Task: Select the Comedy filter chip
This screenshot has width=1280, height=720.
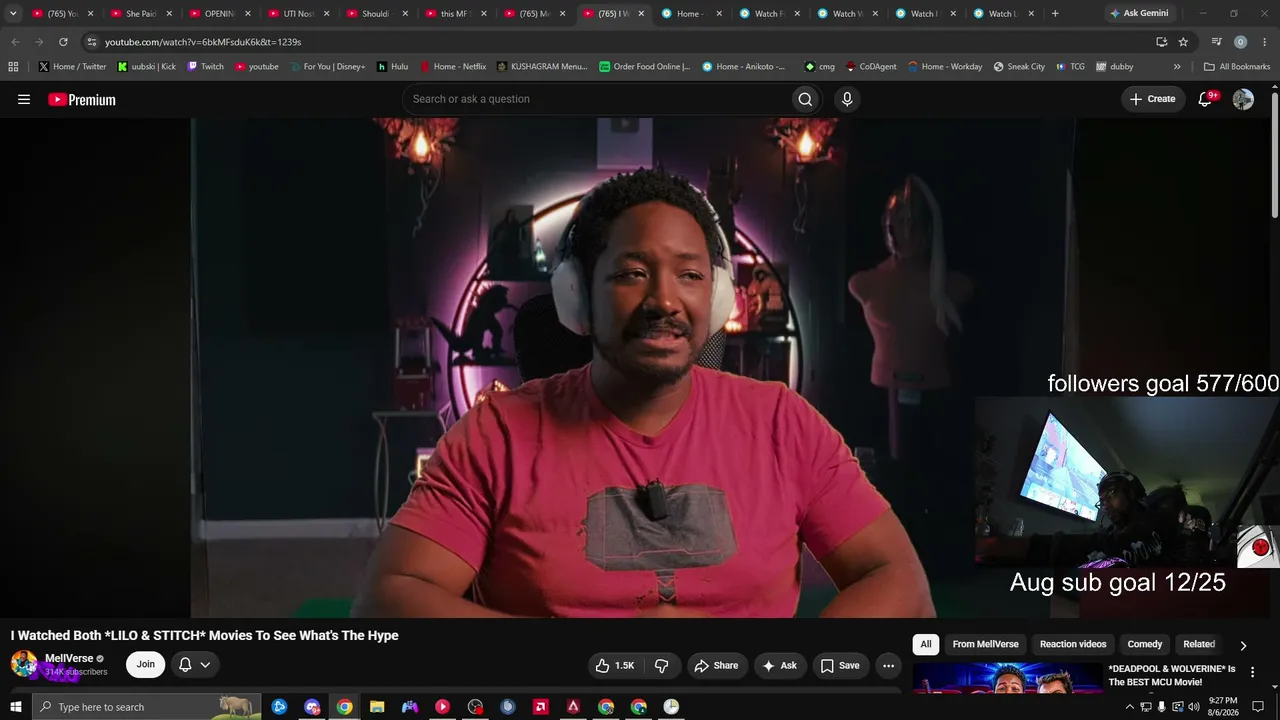Action: tap(1145, 644)
